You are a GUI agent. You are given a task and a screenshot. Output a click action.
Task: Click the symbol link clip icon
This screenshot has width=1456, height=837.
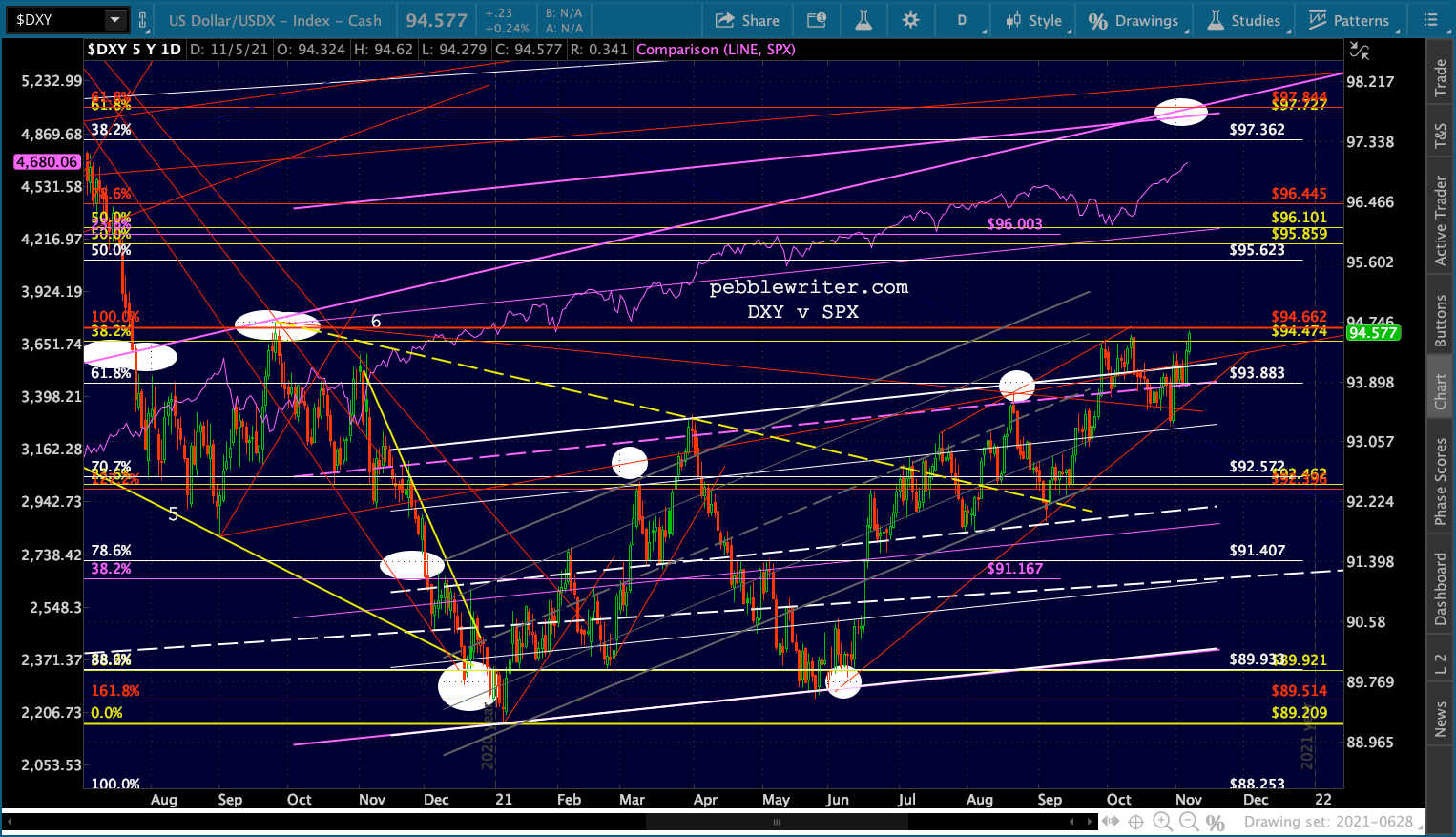click(143, 19)
